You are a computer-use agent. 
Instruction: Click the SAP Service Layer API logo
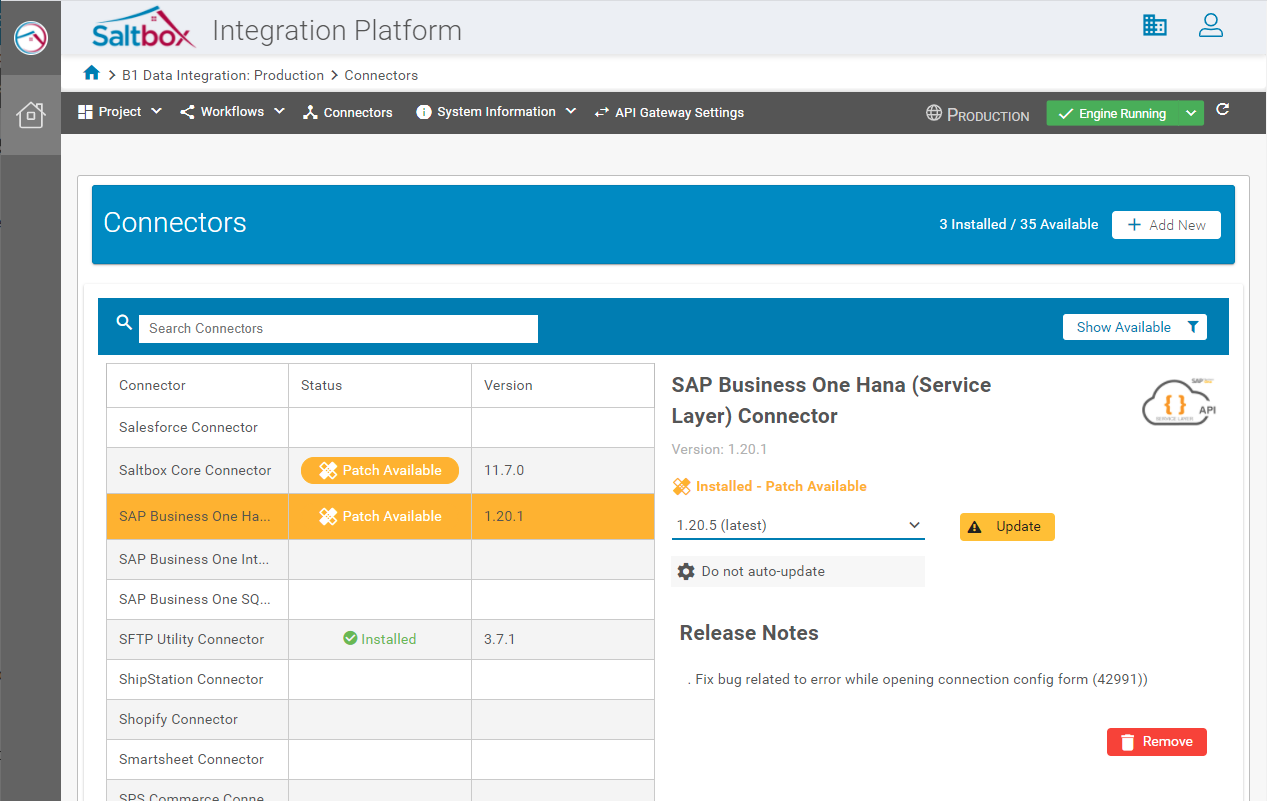pos(1180,401)
